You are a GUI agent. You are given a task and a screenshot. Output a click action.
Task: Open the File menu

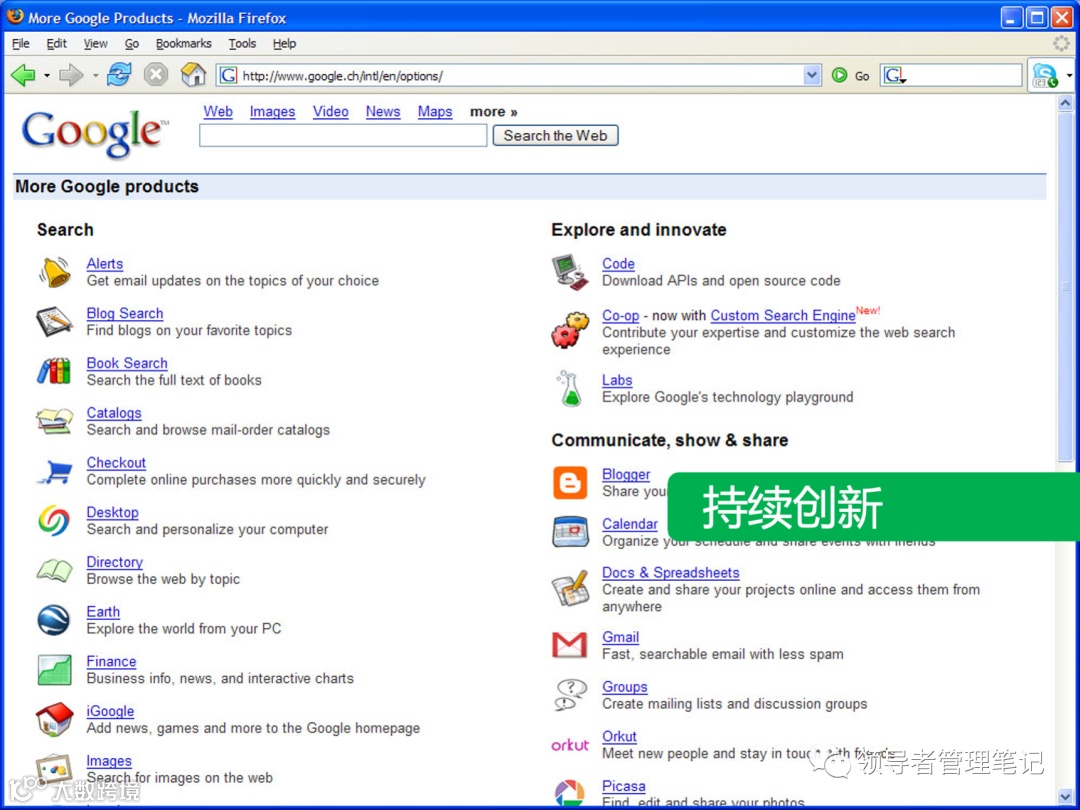coord(21,43)
